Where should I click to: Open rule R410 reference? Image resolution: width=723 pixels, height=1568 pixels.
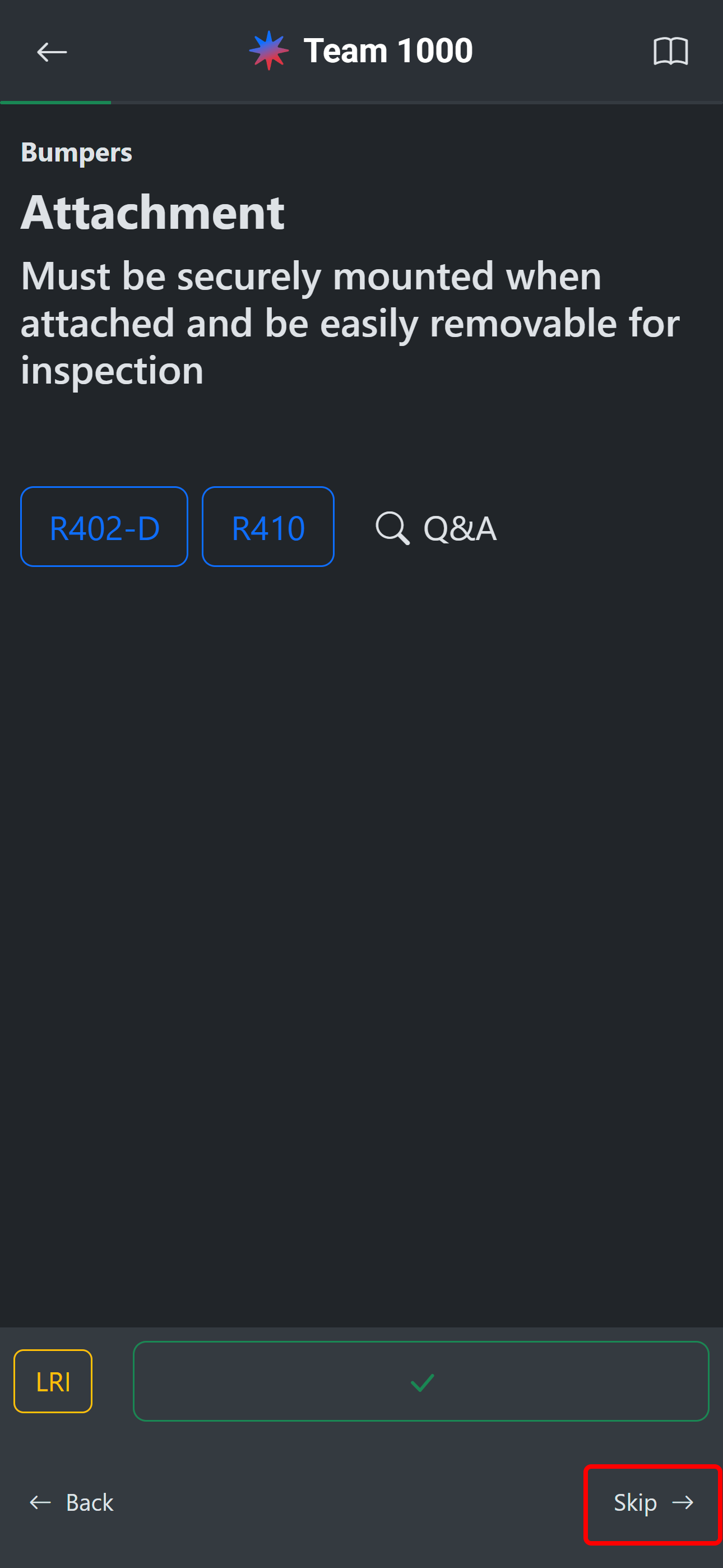click(x=268, y=527)
